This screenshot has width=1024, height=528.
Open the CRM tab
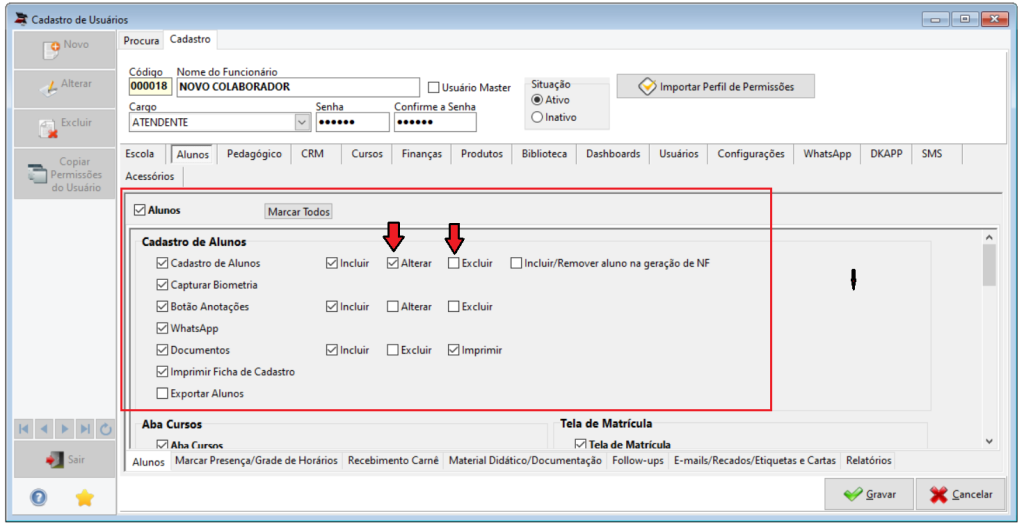(312, 154)
